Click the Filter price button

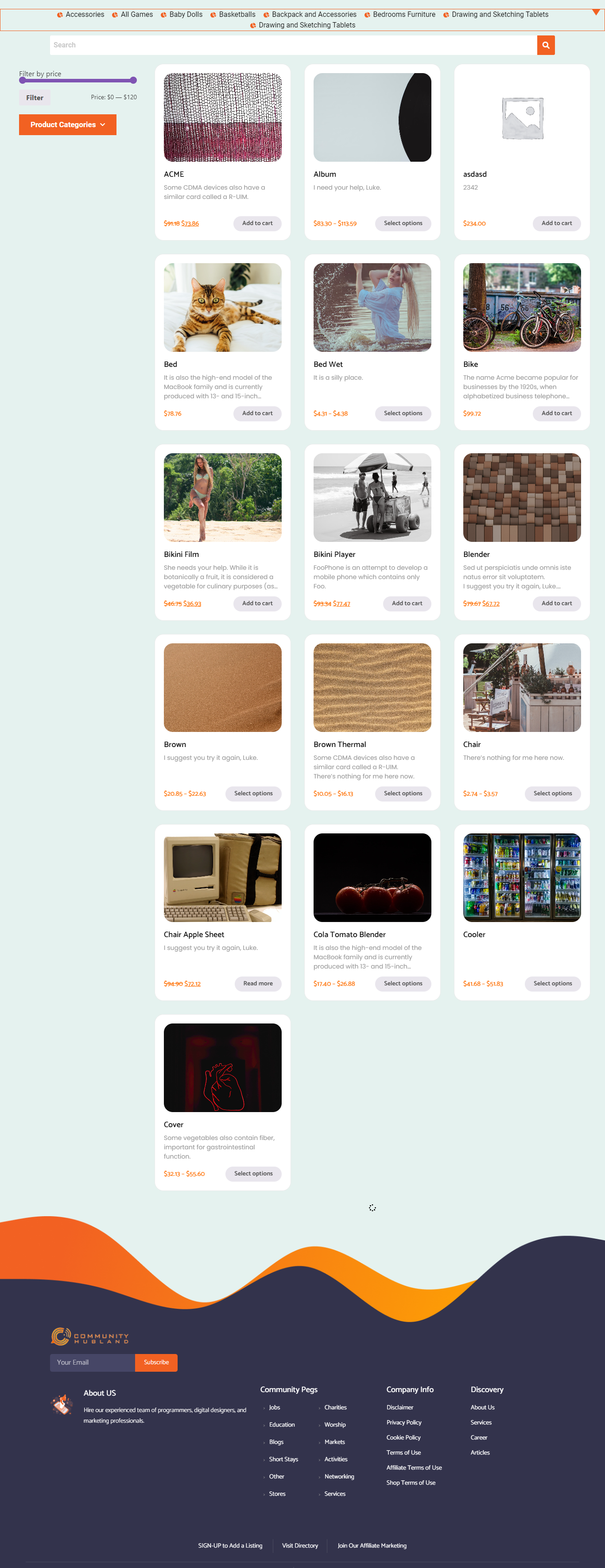35,97
